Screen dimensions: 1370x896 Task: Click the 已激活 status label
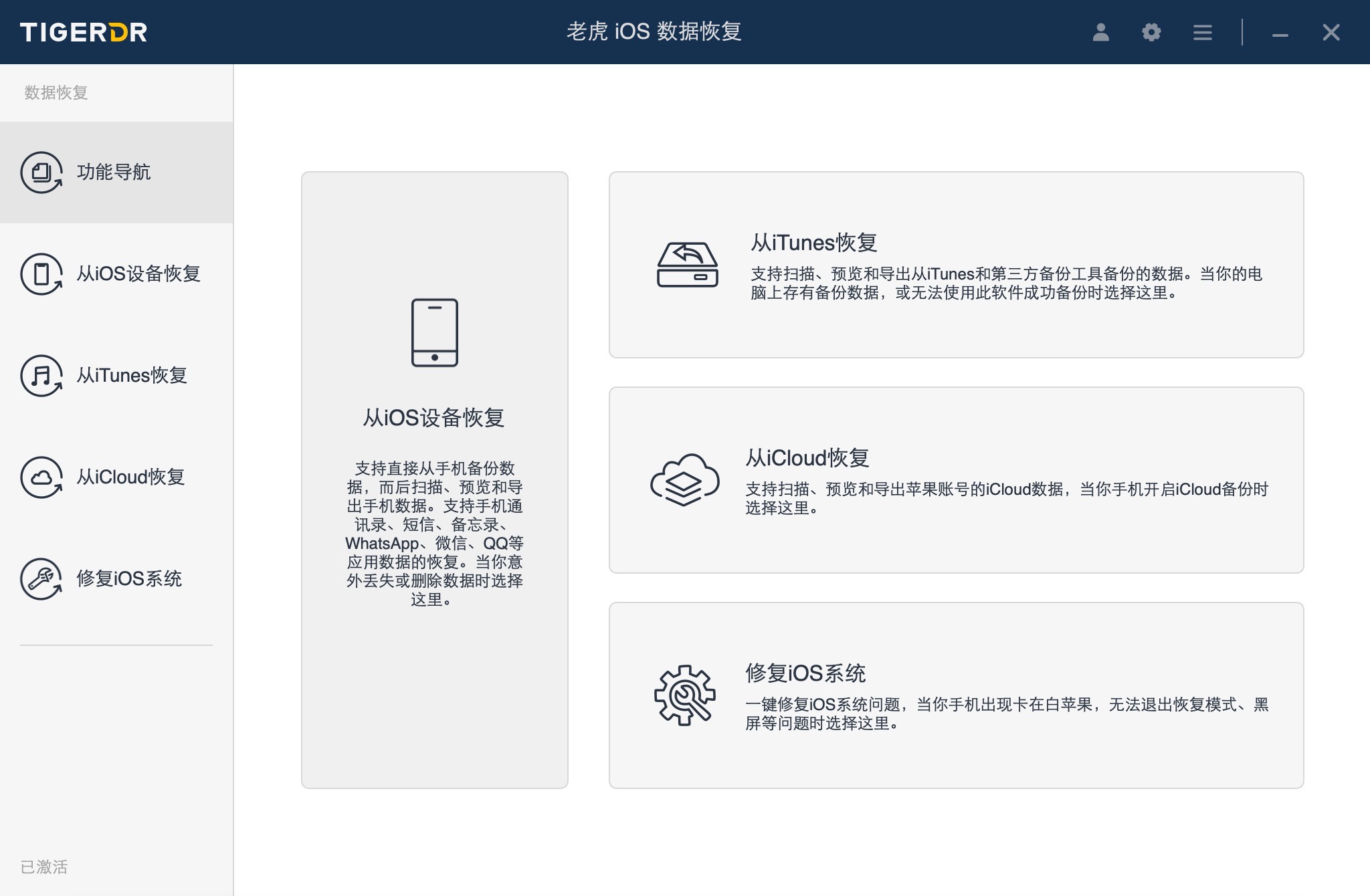tap(44, 867)
